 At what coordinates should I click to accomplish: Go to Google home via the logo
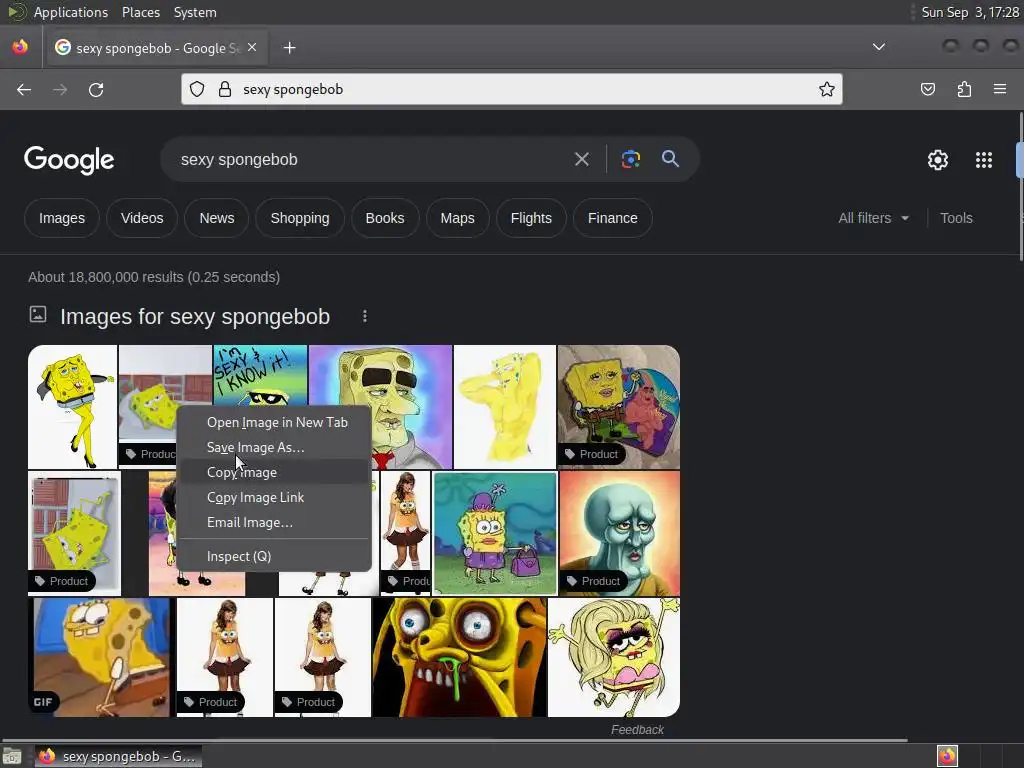tap(69, 160)
